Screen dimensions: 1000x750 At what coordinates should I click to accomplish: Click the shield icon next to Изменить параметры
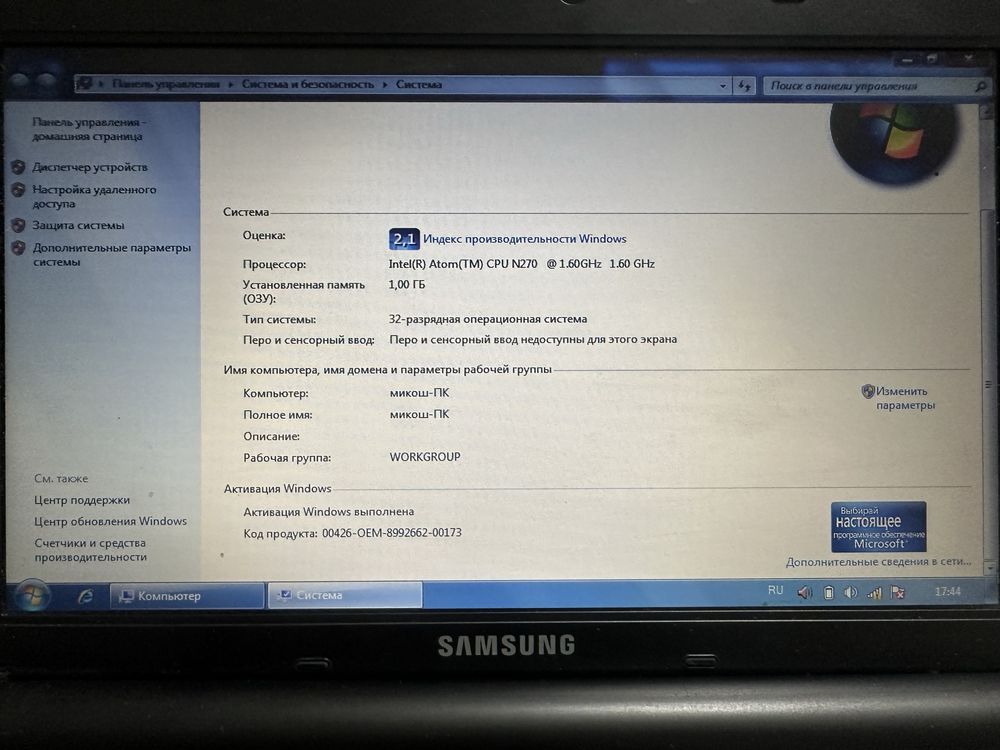(x=867, y=391)
